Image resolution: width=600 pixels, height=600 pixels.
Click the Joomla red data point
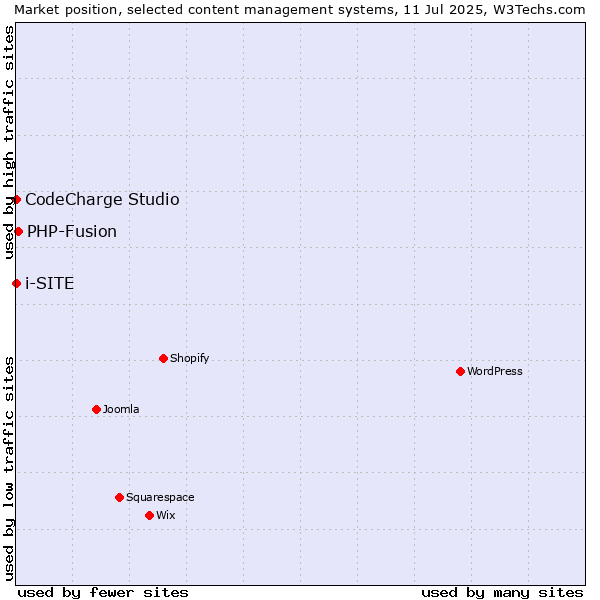96,409
